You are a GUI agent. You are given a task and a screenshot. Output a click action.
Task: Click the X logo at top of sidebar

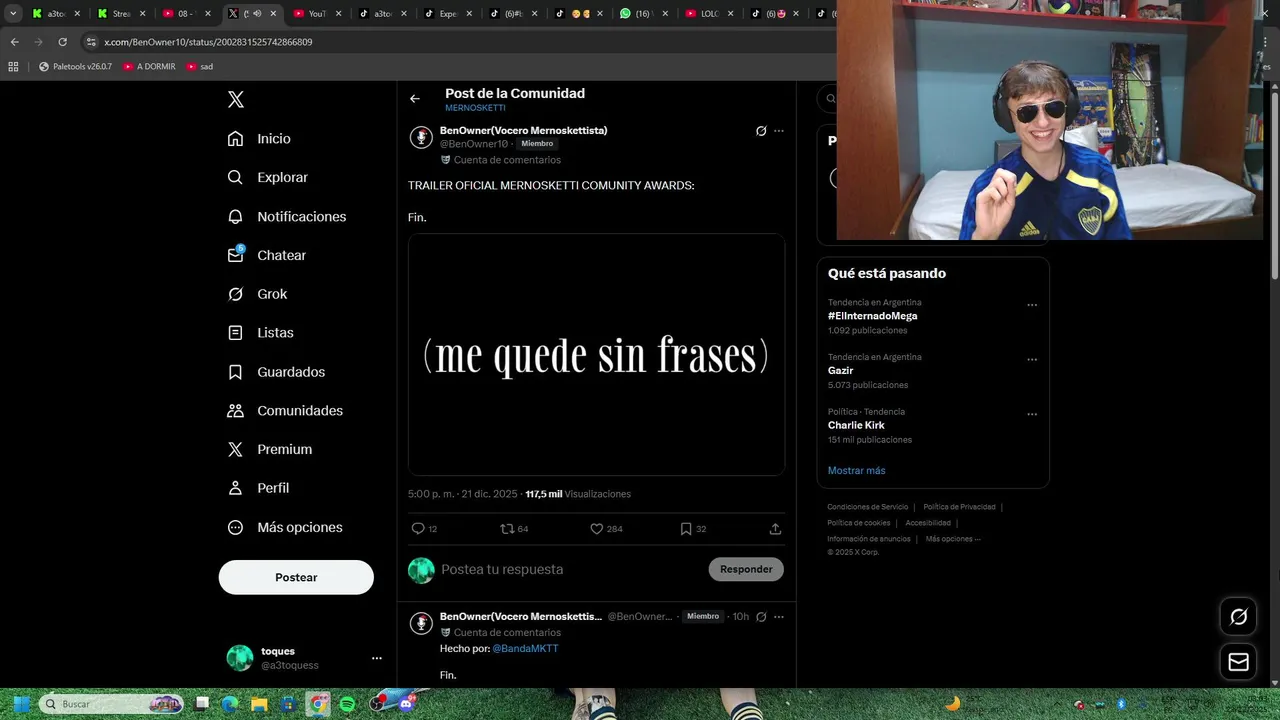(x=236, y=99)
